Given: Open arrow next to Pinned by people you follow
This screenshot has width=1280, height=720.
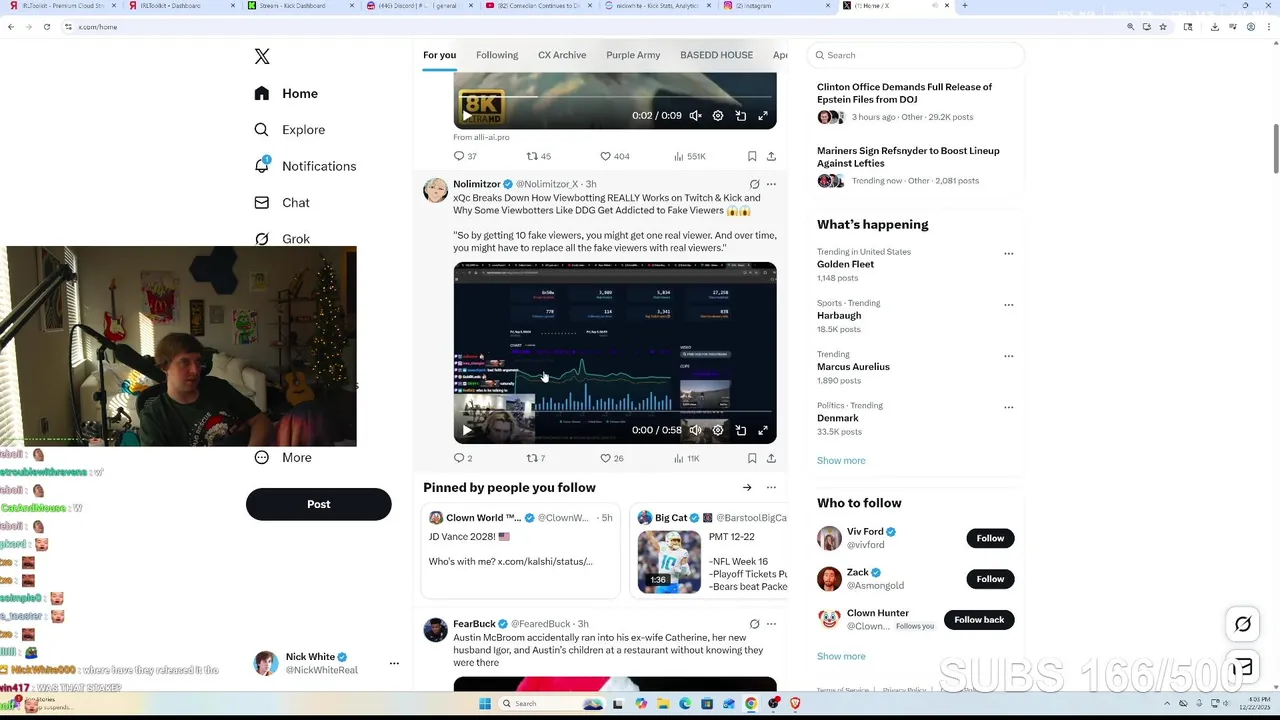Looking at the screenshot, I should pos(747,488).
